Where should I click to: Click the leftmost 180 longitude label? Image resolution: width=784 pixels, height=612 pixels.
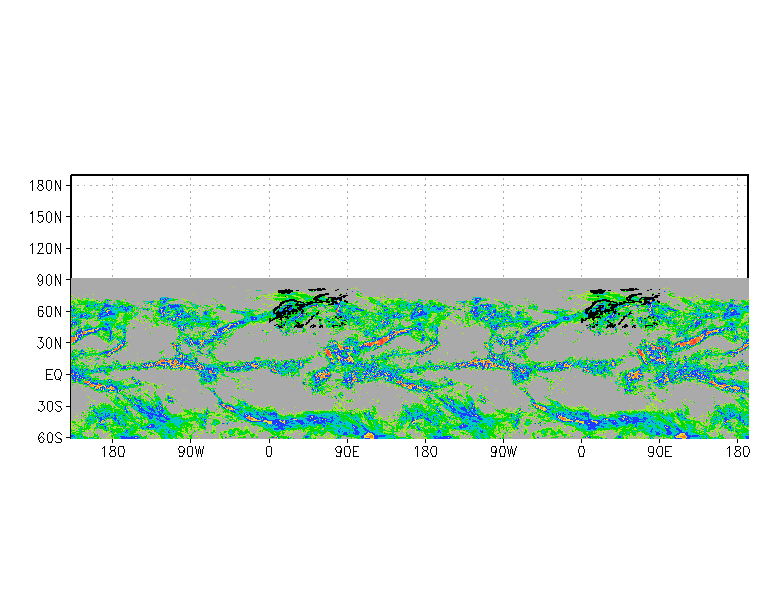112,453
